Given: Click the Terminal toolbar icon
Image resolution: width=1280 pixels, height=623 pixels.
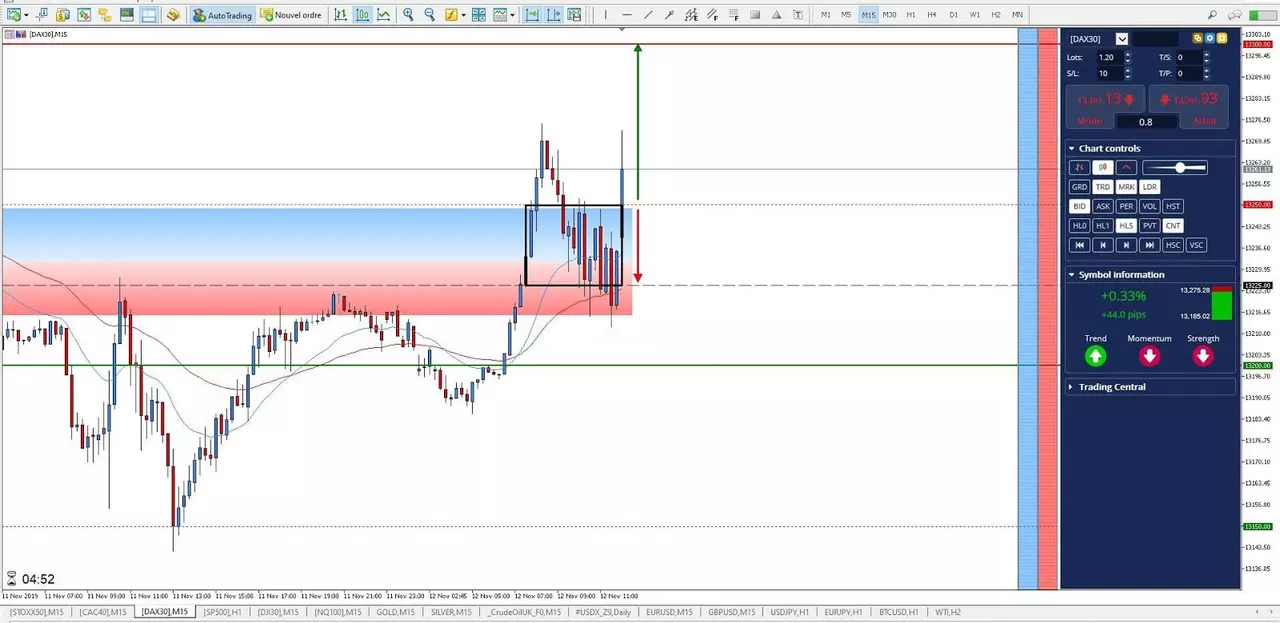Looking at the screenshot, I should pos(127,15).
